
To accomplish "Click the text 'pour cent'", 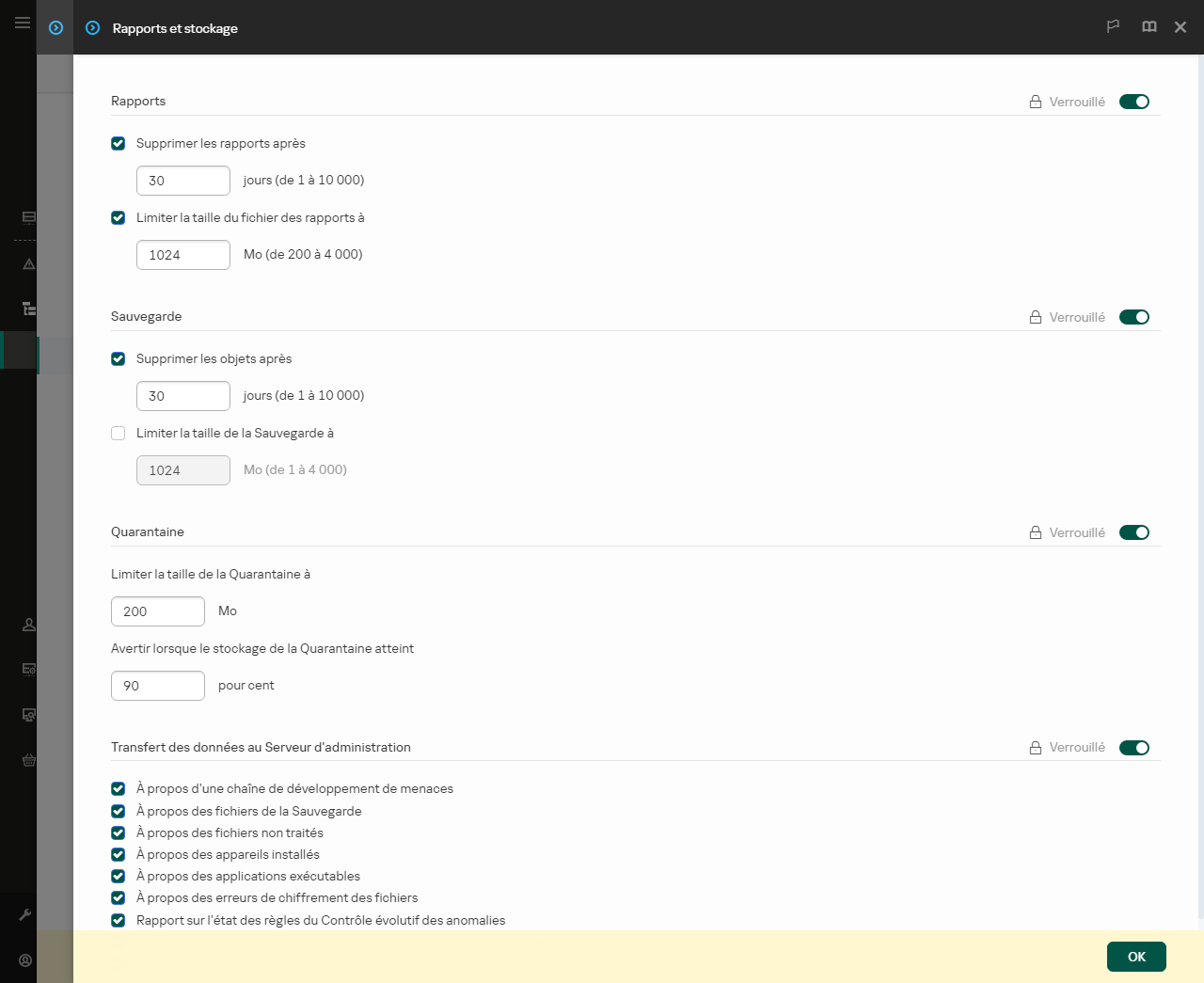I will (x=246, y=685).
